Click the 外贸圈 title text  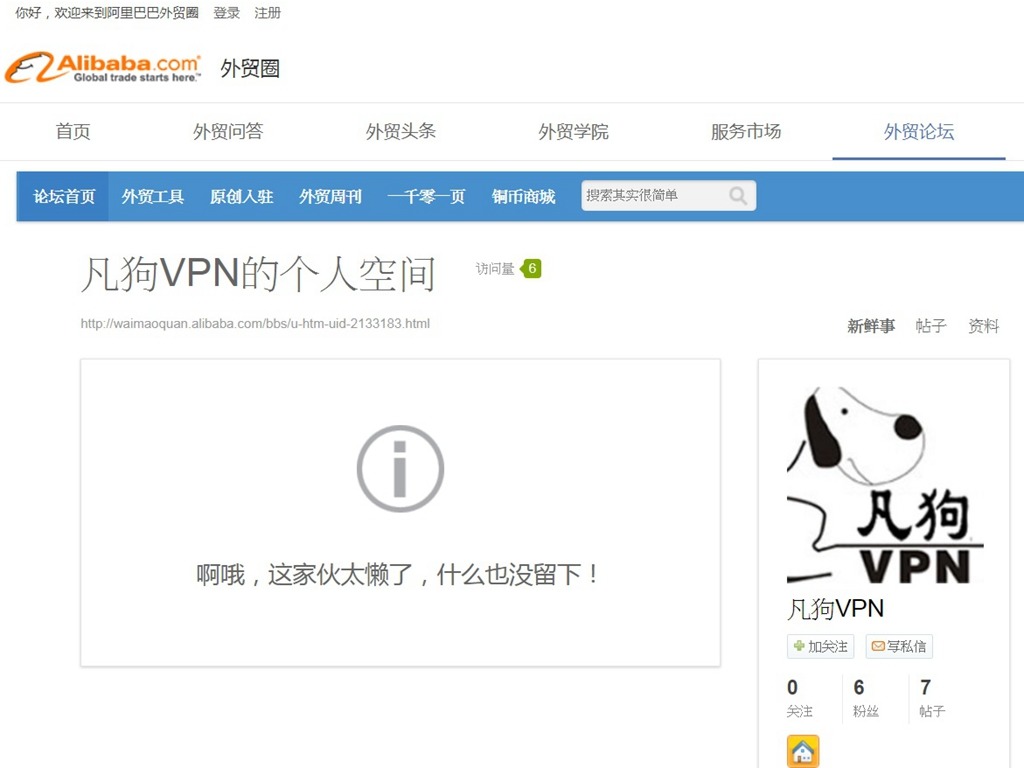250,69
